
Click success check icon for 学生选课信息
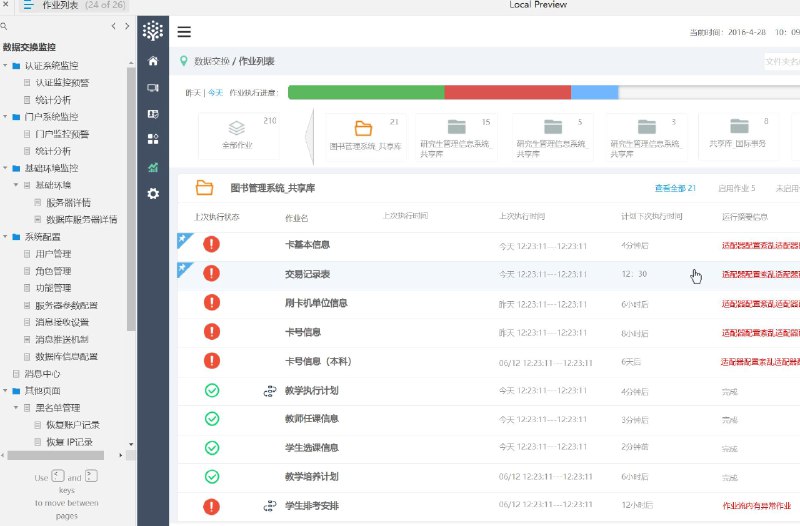(x=212, y=447)
